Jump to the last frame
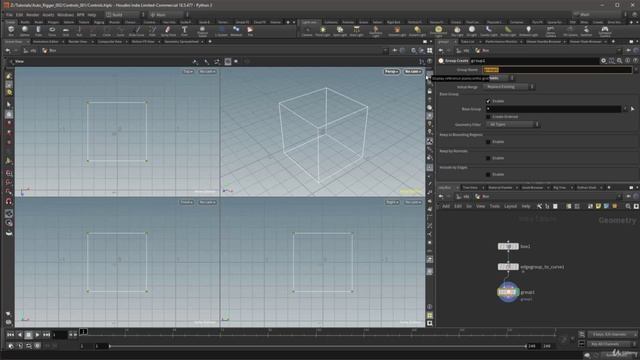This screenshot has width=640, height=360. click(46, 335)
